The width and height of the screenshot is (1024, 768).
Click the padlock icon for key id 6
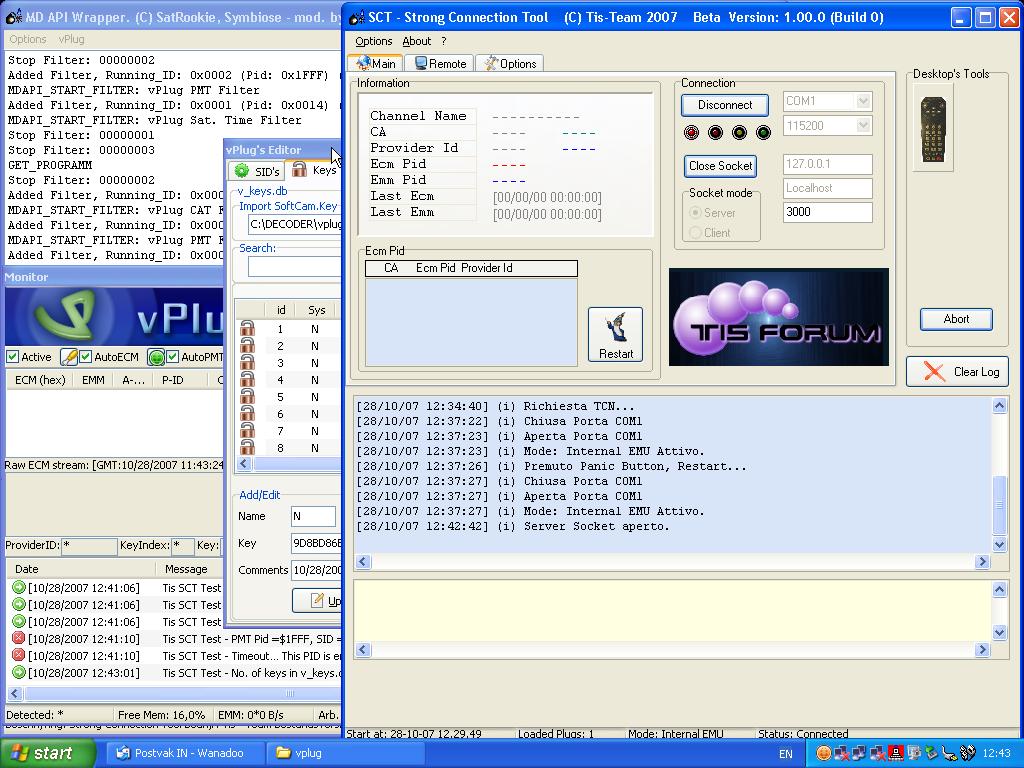(x=248, y=413)
